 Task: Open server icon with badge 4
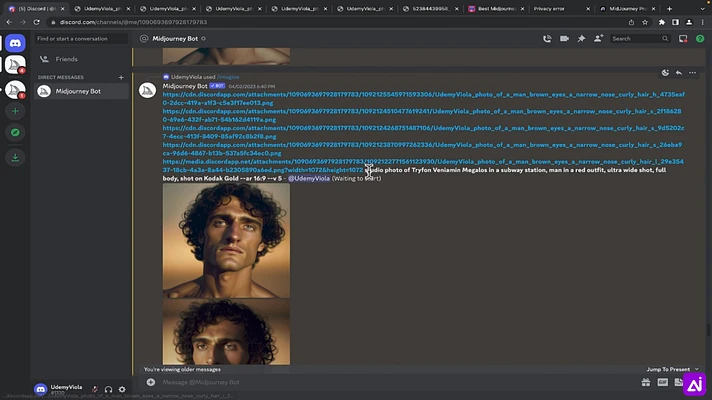[15, 65]
